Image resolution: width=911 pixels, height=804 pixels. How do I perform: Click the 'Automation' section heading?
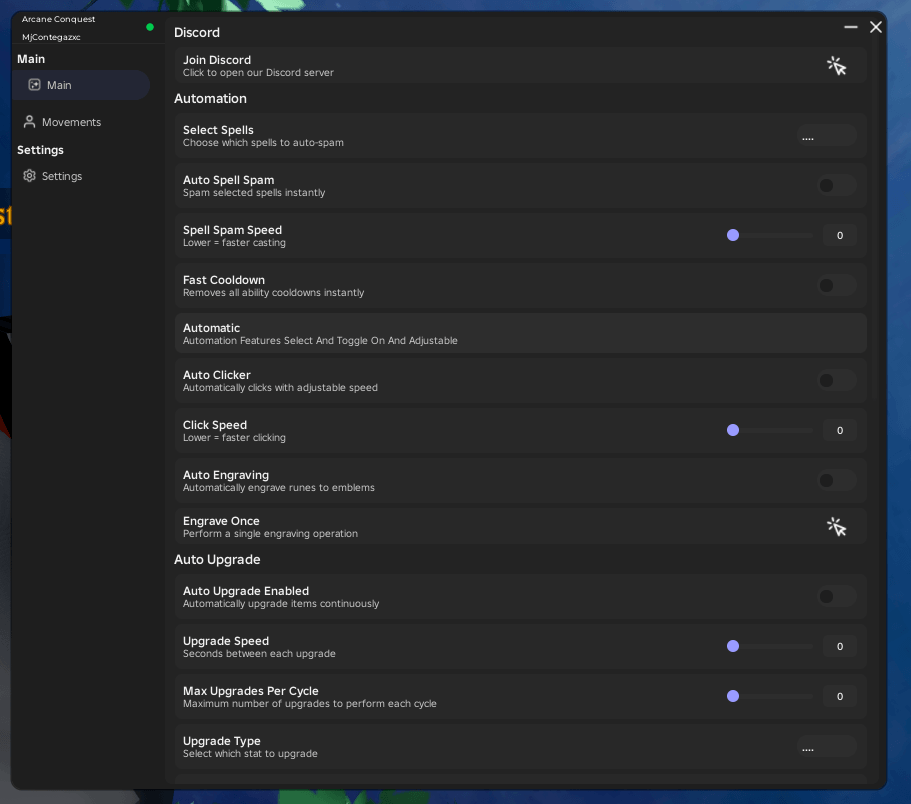[210, 98]
